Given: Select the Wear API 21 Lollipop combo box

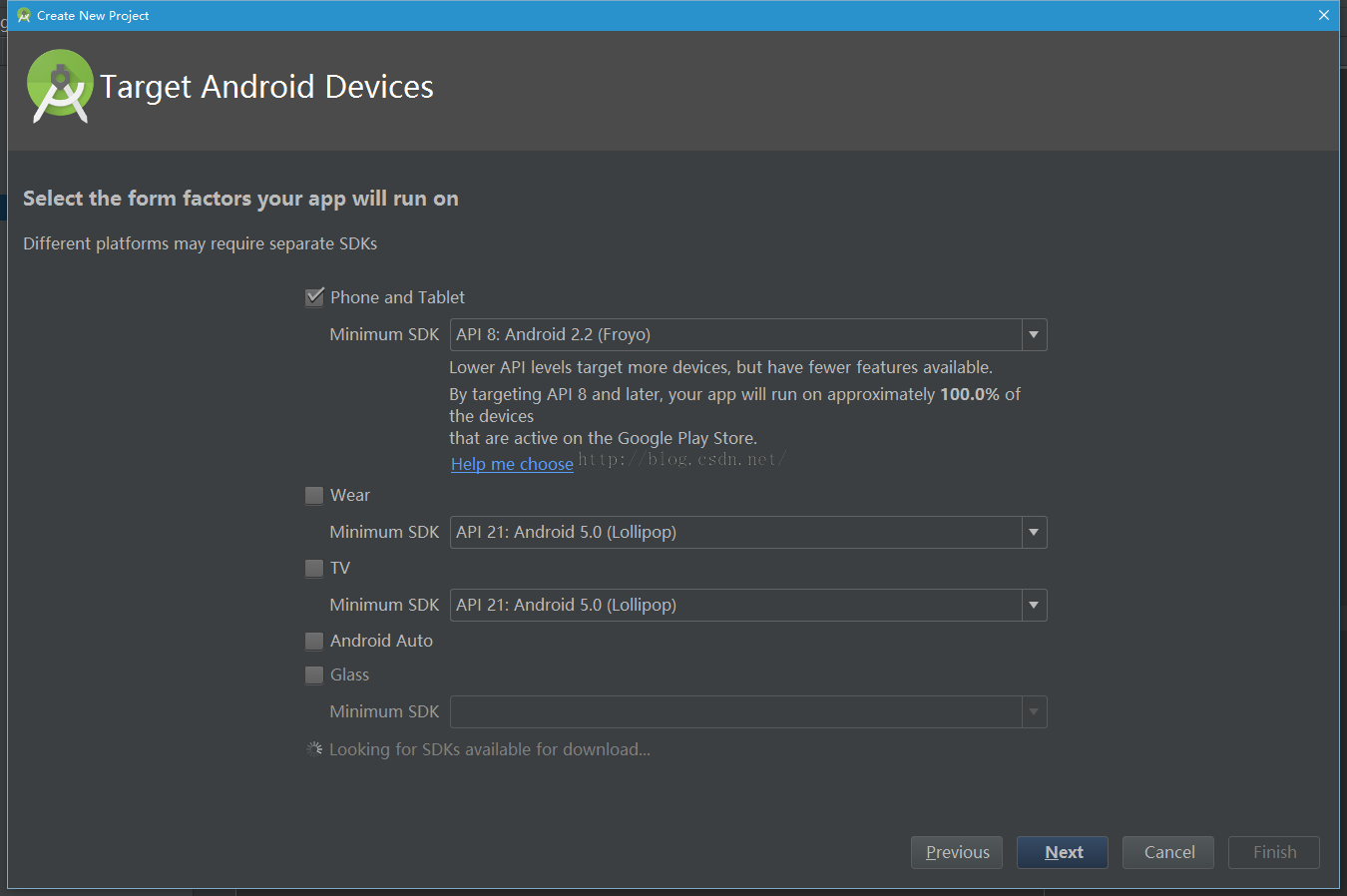Looking at the screenshot, I should [x=748, y=532].
